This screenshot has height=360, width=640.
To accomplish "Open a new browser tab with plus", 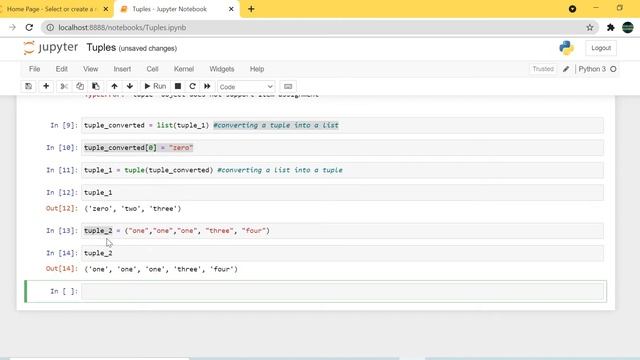I will click(251, 9).
